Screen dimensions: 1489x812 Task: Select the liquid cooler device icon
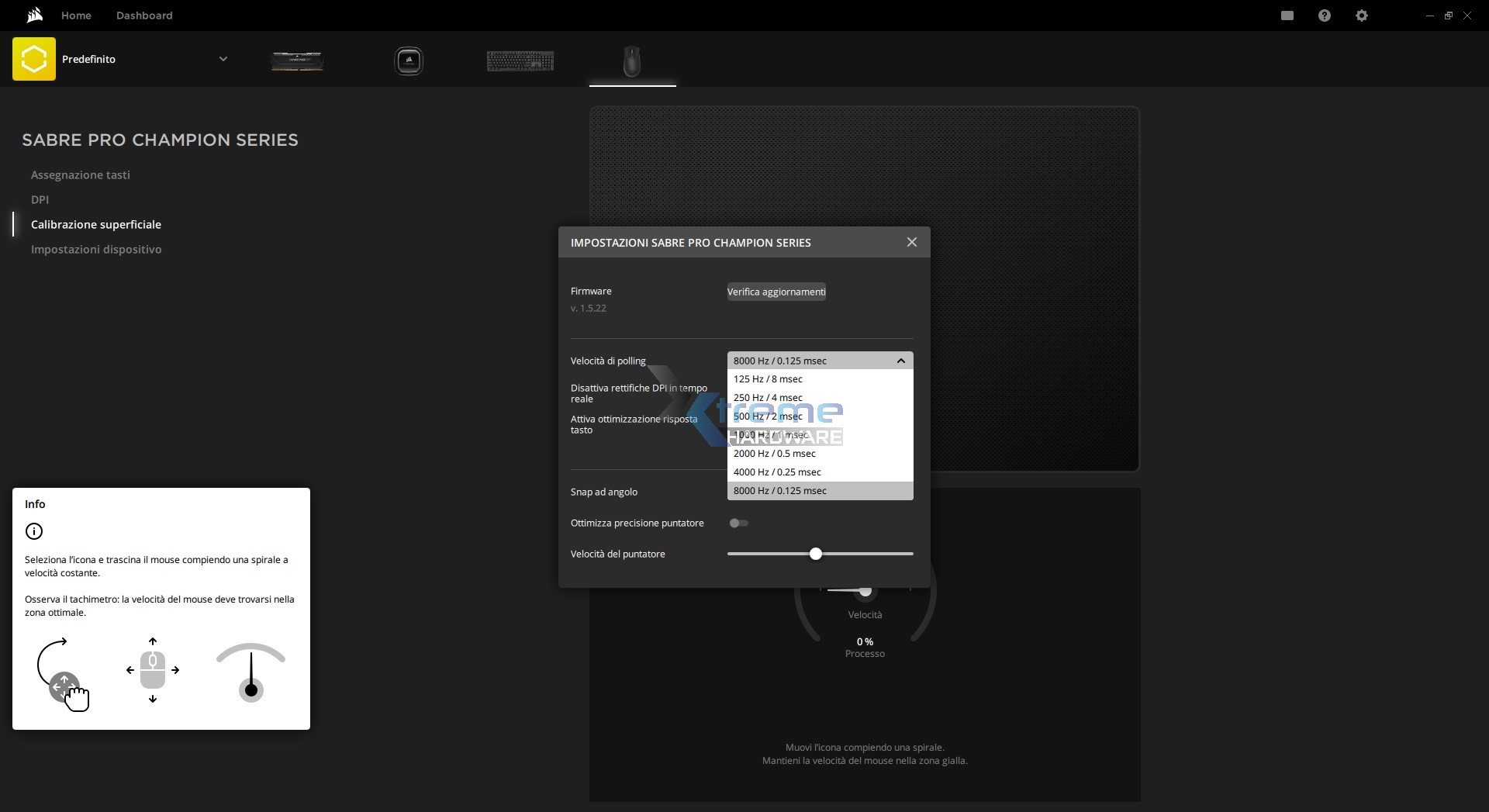409,60
